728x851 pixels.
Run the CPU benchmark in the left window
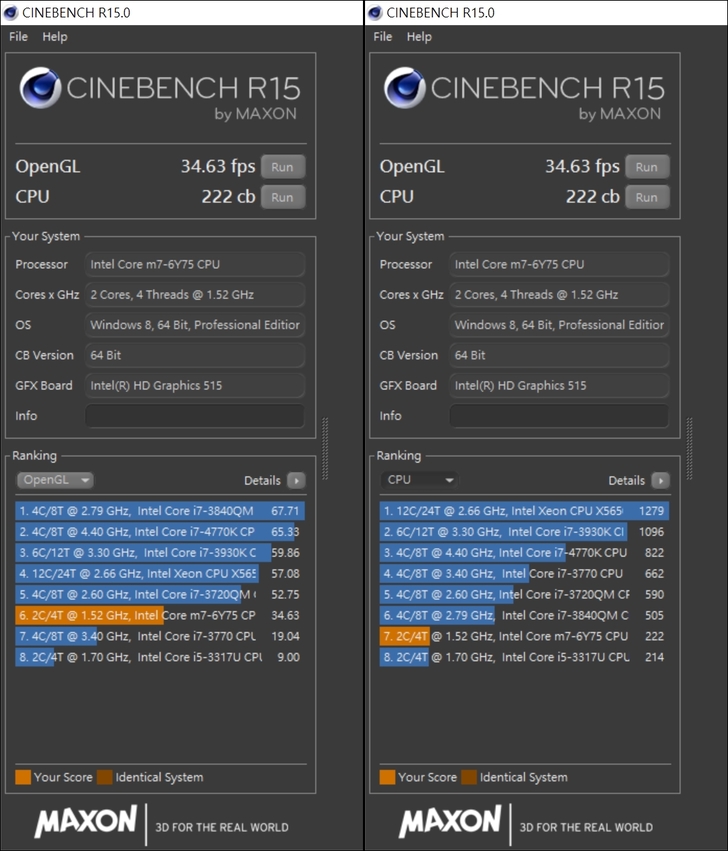(283, 197)
